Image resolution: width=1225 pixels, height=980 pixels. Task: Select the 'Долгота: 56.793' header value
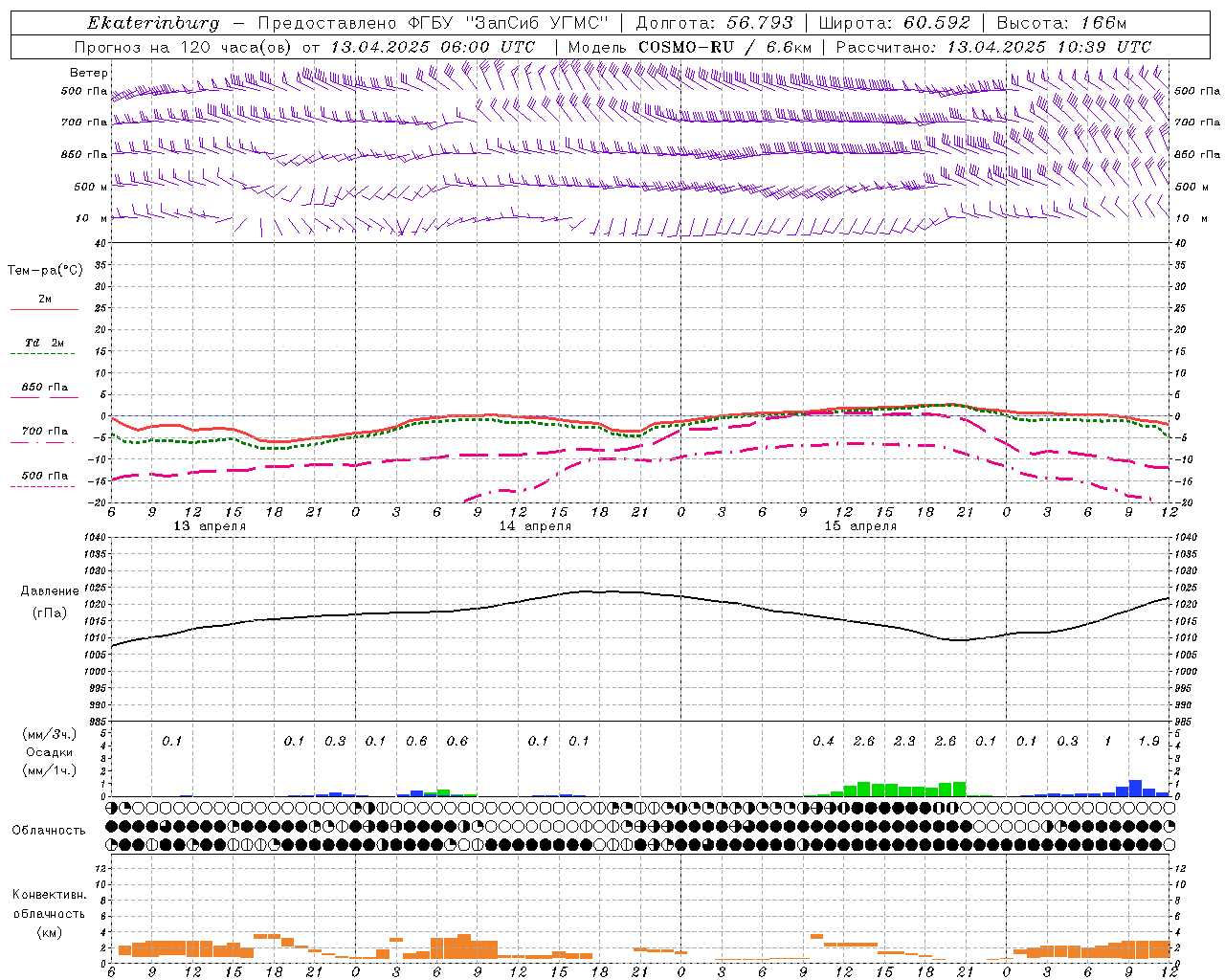[714, 23]
